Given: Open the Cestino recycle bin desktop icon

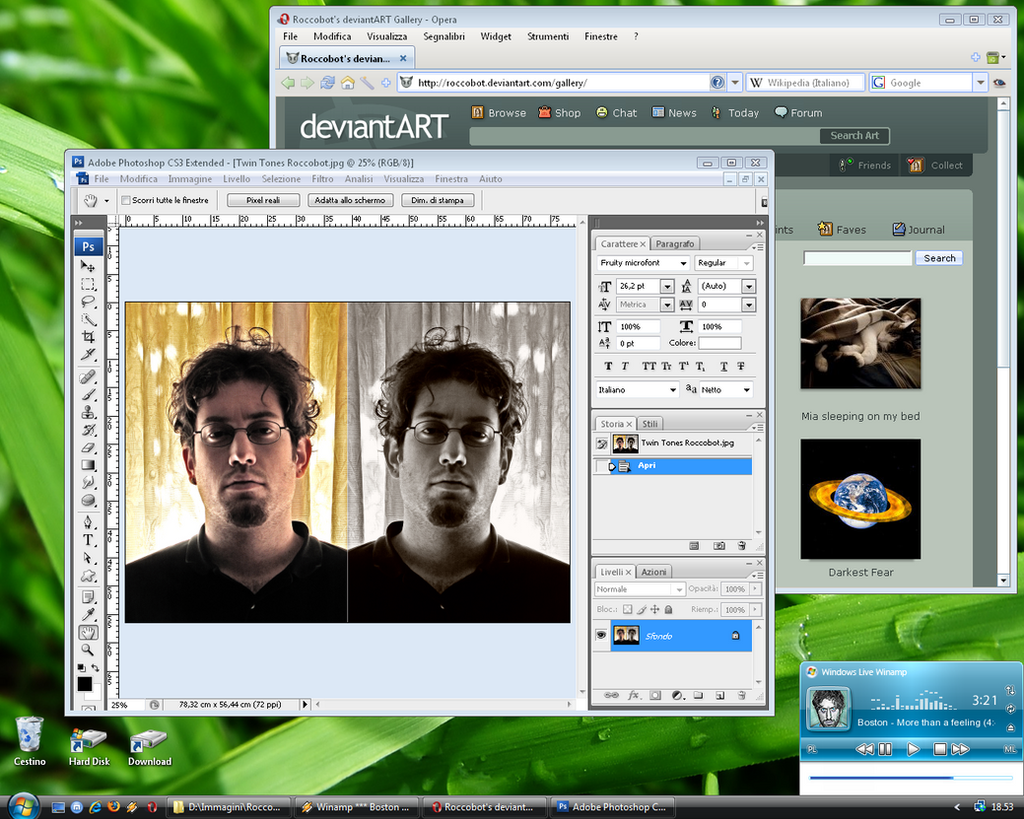Looking at the screenshot, I should point(29,741).
